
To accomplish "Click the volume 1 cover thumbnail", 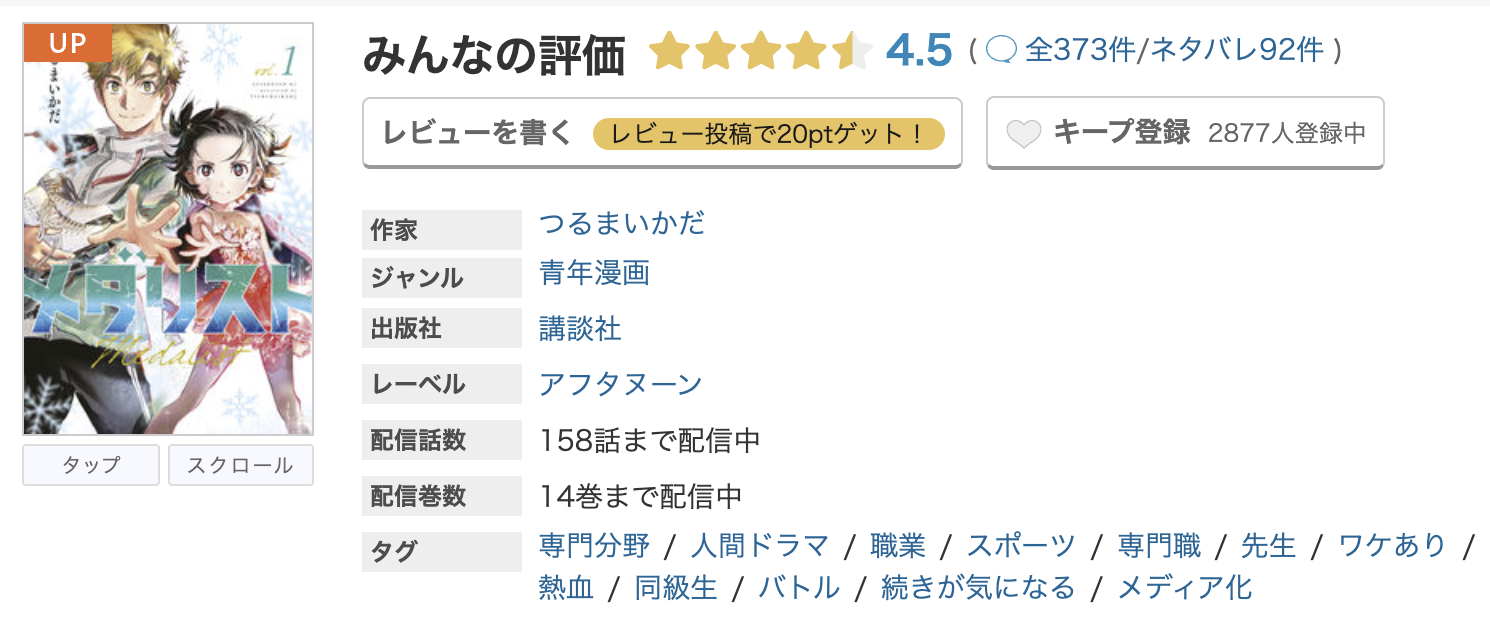I will 167,230.
